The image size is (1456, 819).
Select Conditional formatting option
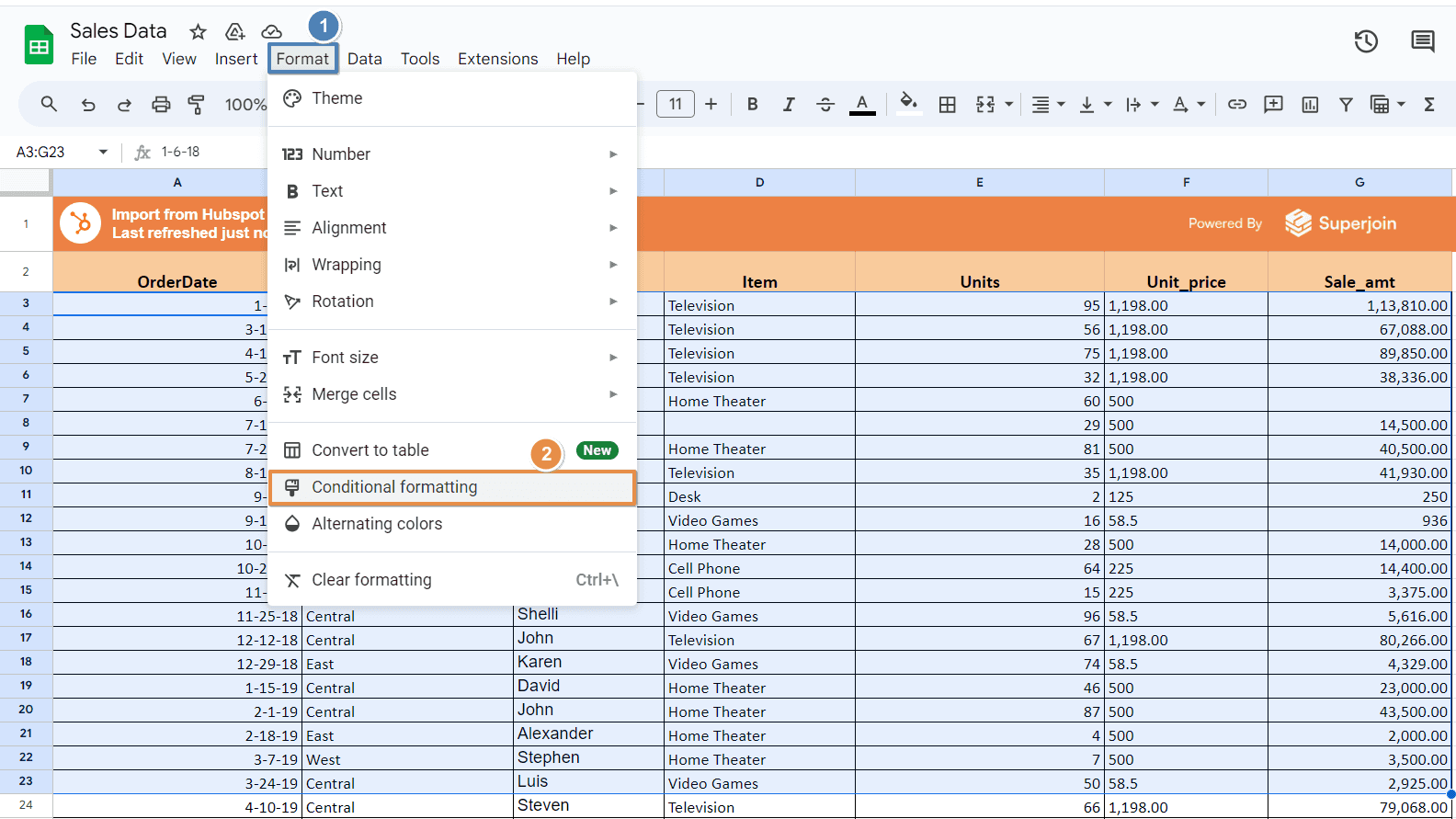click(x=452, y=487)
